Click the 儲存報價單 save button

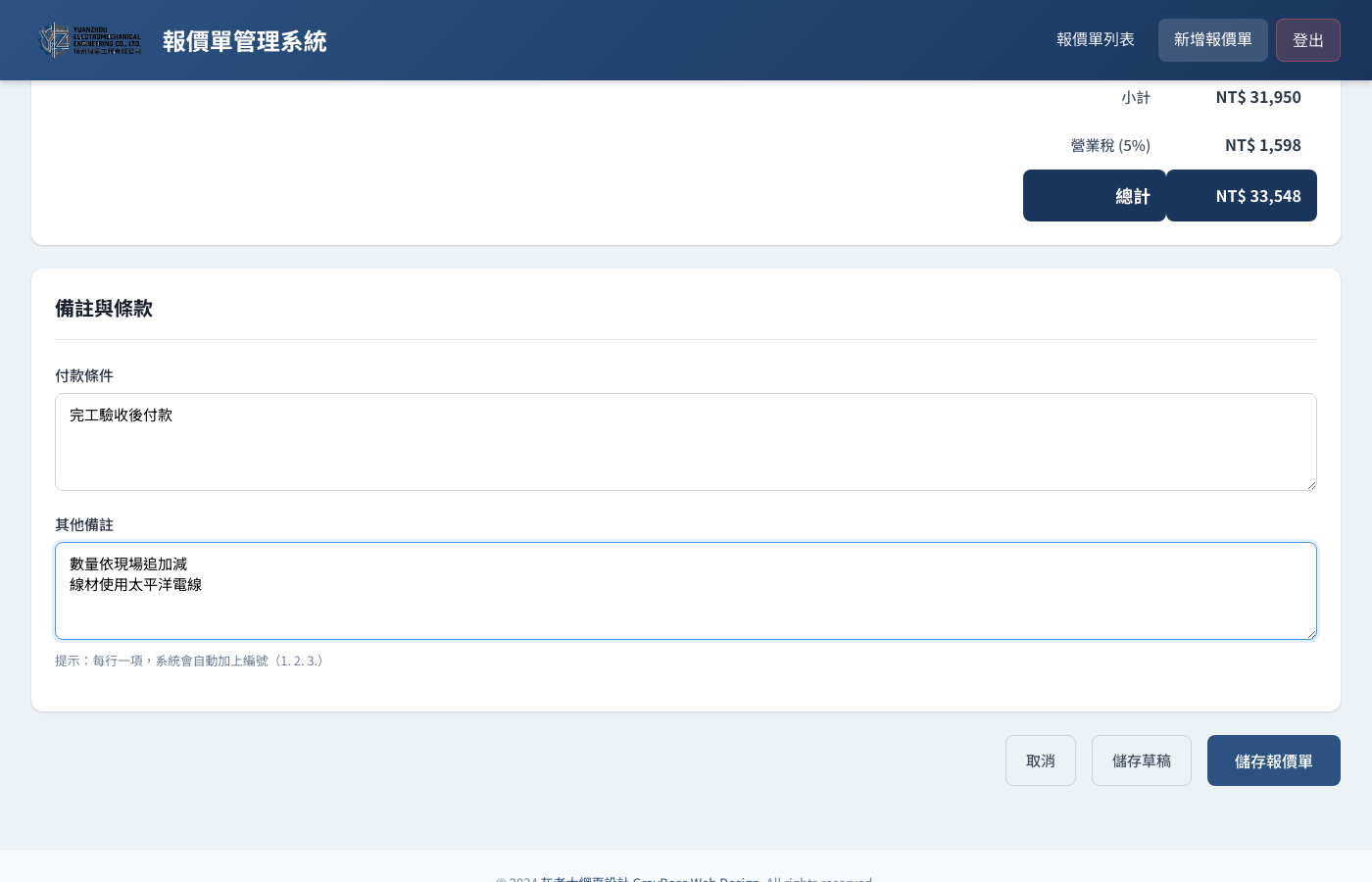(1273, 760)
